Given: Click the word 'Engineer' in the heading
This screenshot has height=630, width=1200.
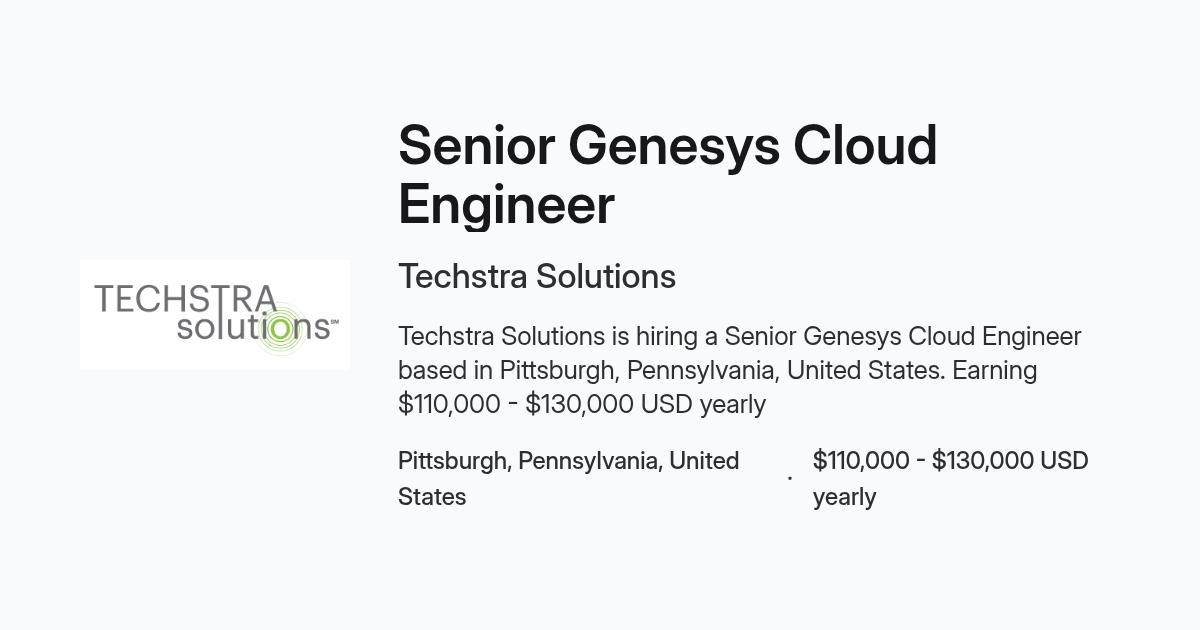Looking at the screenshot, I should 506,205.
